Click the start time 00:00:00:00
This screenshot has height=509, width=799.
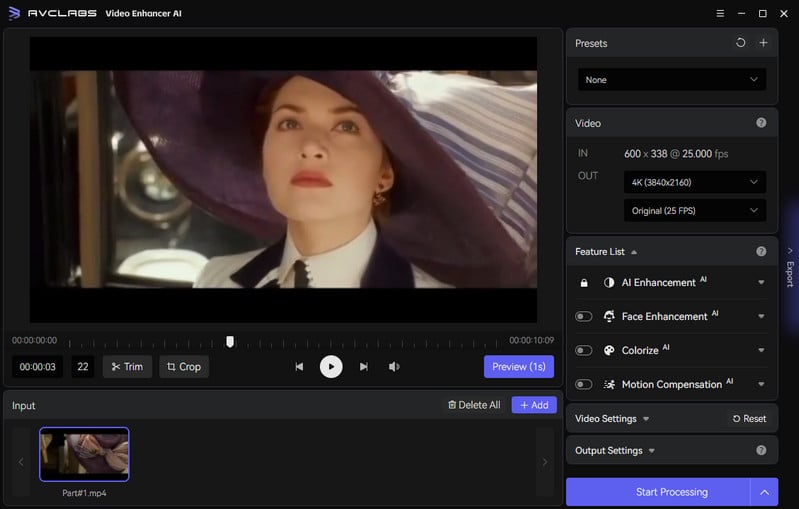pyautogui.click(x=35, y=340)
